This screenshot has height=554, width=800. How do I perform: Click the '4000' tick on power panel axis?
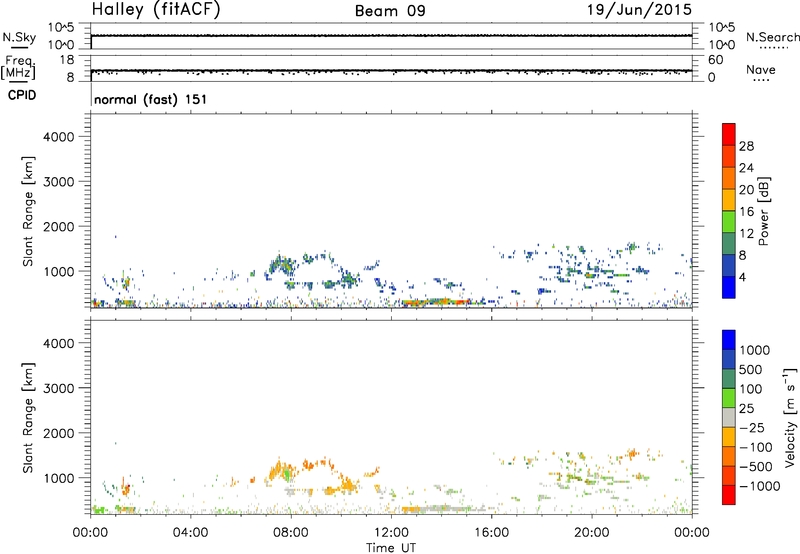coord(58,137)
